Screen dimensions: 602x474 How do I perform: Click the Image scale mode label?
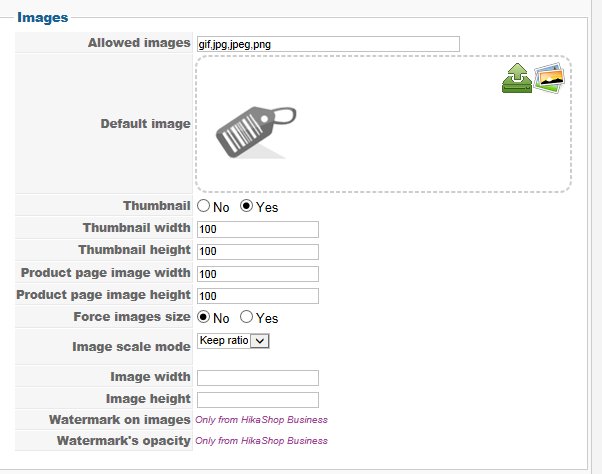(131, 347)
